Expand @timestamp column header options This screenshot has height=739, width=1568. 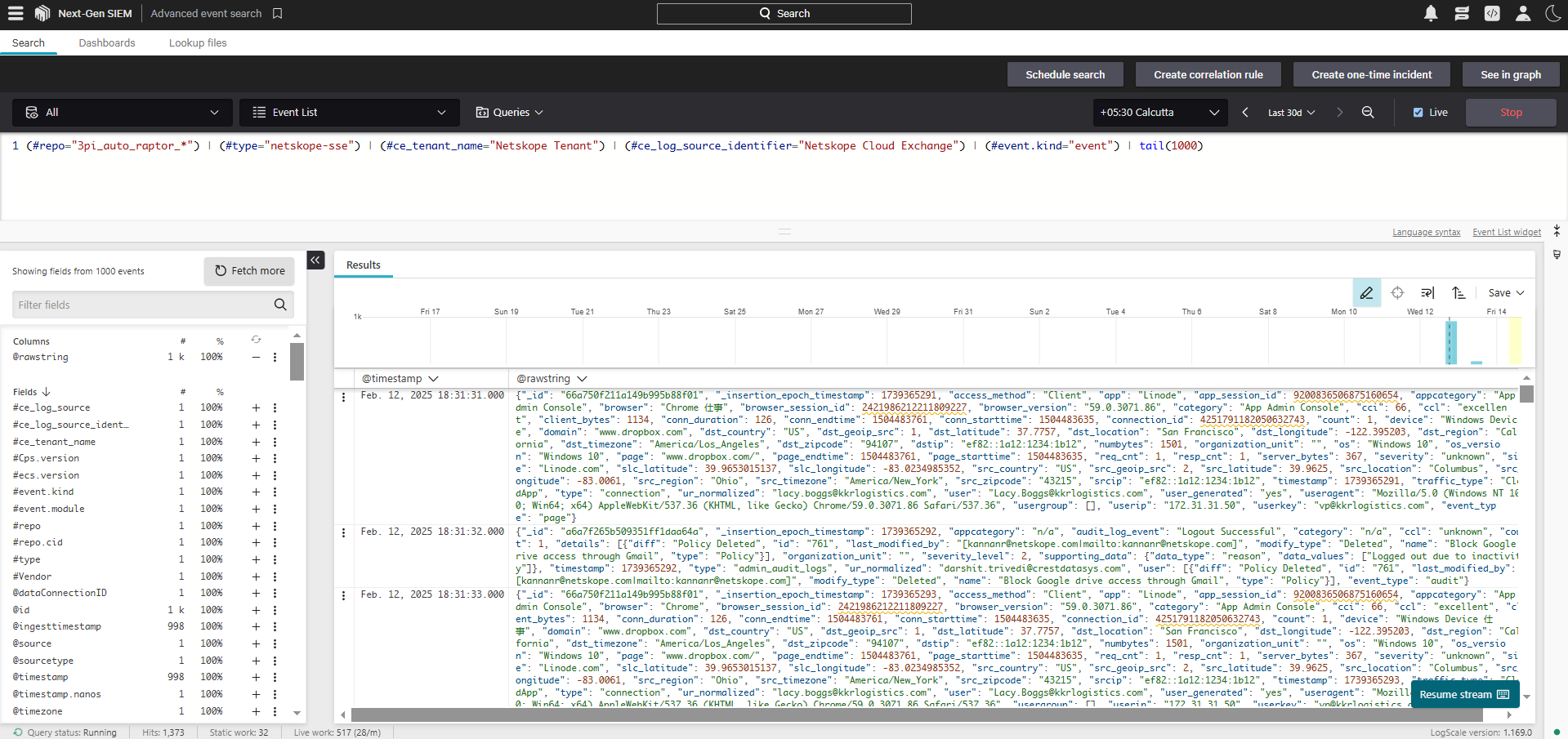(x=433, y=379)
